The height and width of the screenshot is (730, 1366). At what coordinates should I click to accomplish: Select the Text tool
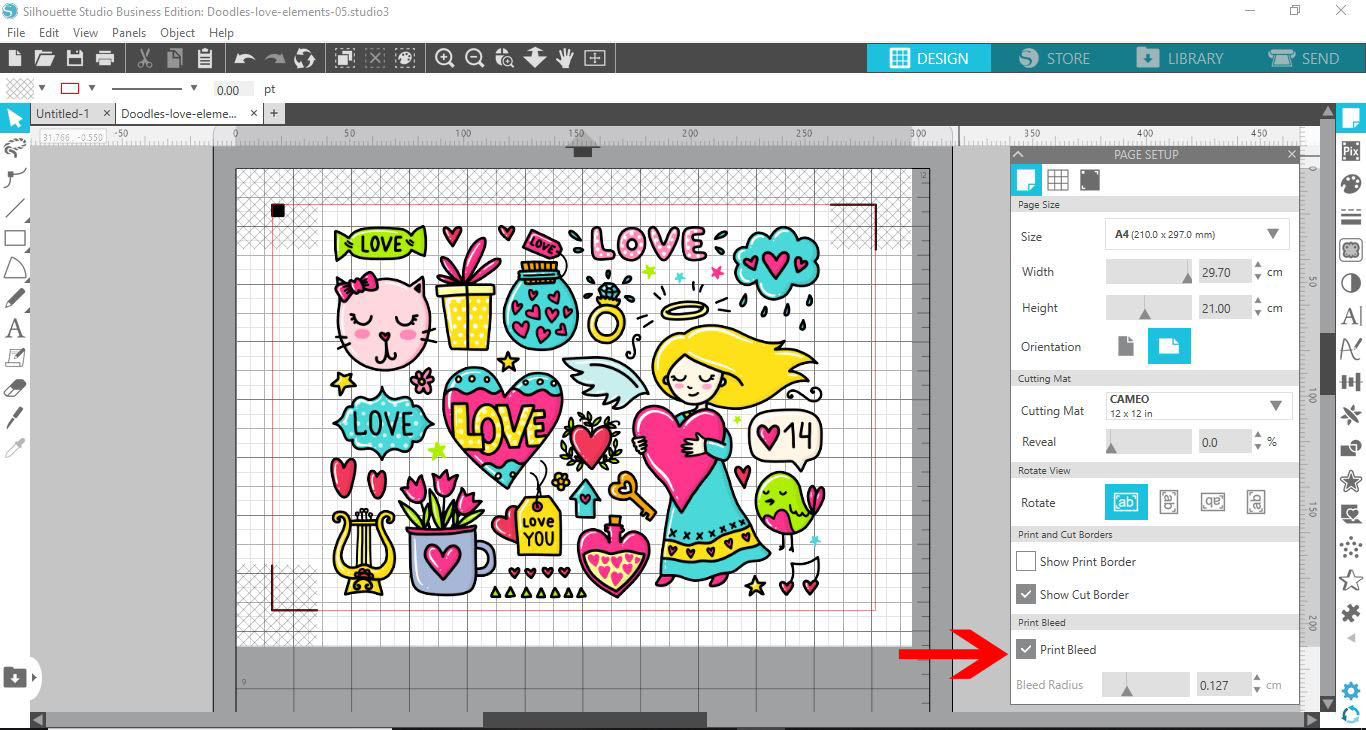[x=15, y=328]
